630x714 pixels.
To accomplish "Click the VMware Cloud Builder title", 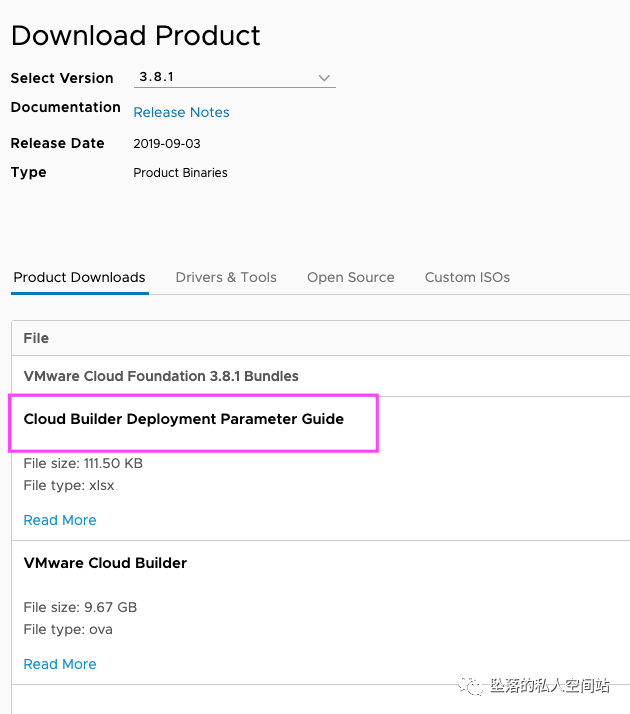I will [x=105, y=563].
